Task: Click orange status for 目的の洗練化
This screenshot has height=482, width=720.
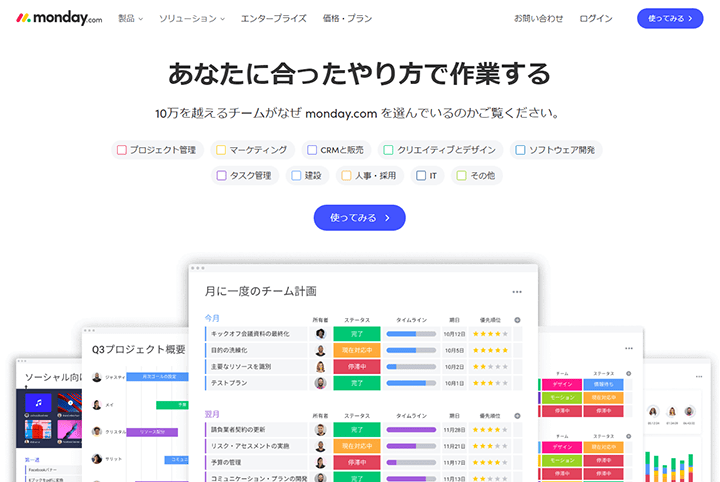Action: click(x=357, y=350)
